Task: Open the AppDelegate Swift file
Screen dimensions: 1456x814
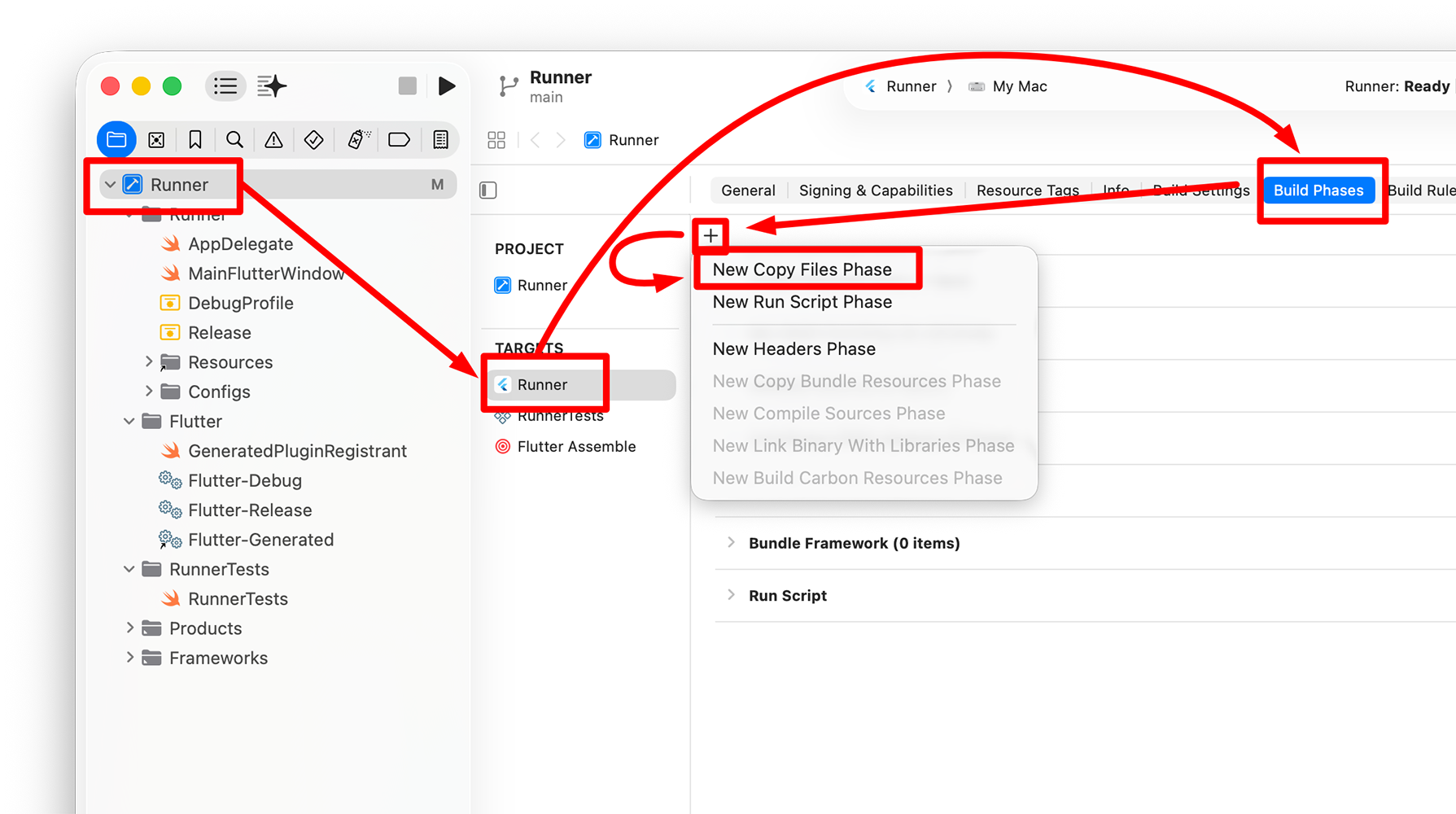Action: 227,244
